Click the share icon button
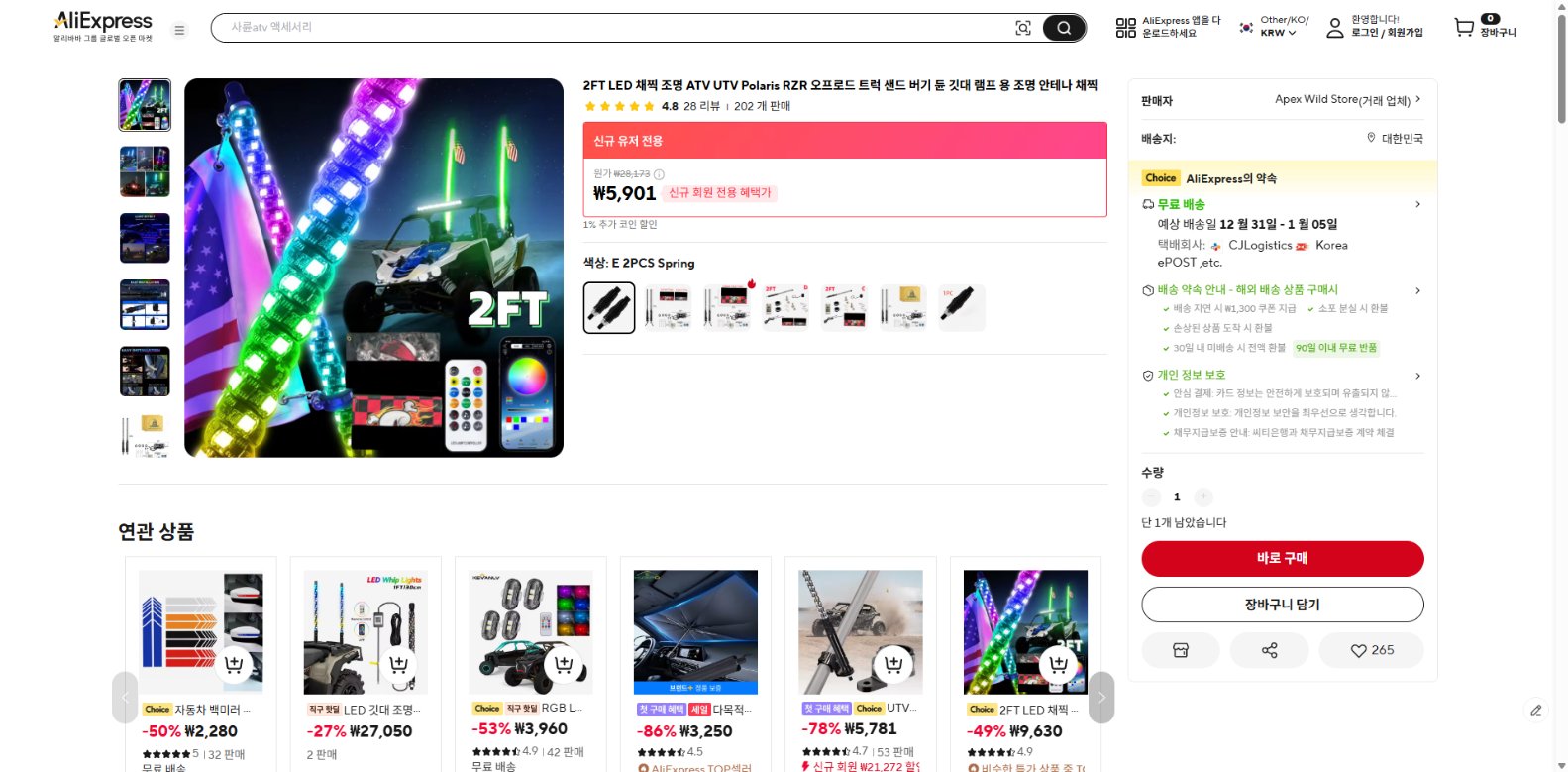This screenshot has width=1568, height=772. pyautogui.click(x=1269, y=650)
